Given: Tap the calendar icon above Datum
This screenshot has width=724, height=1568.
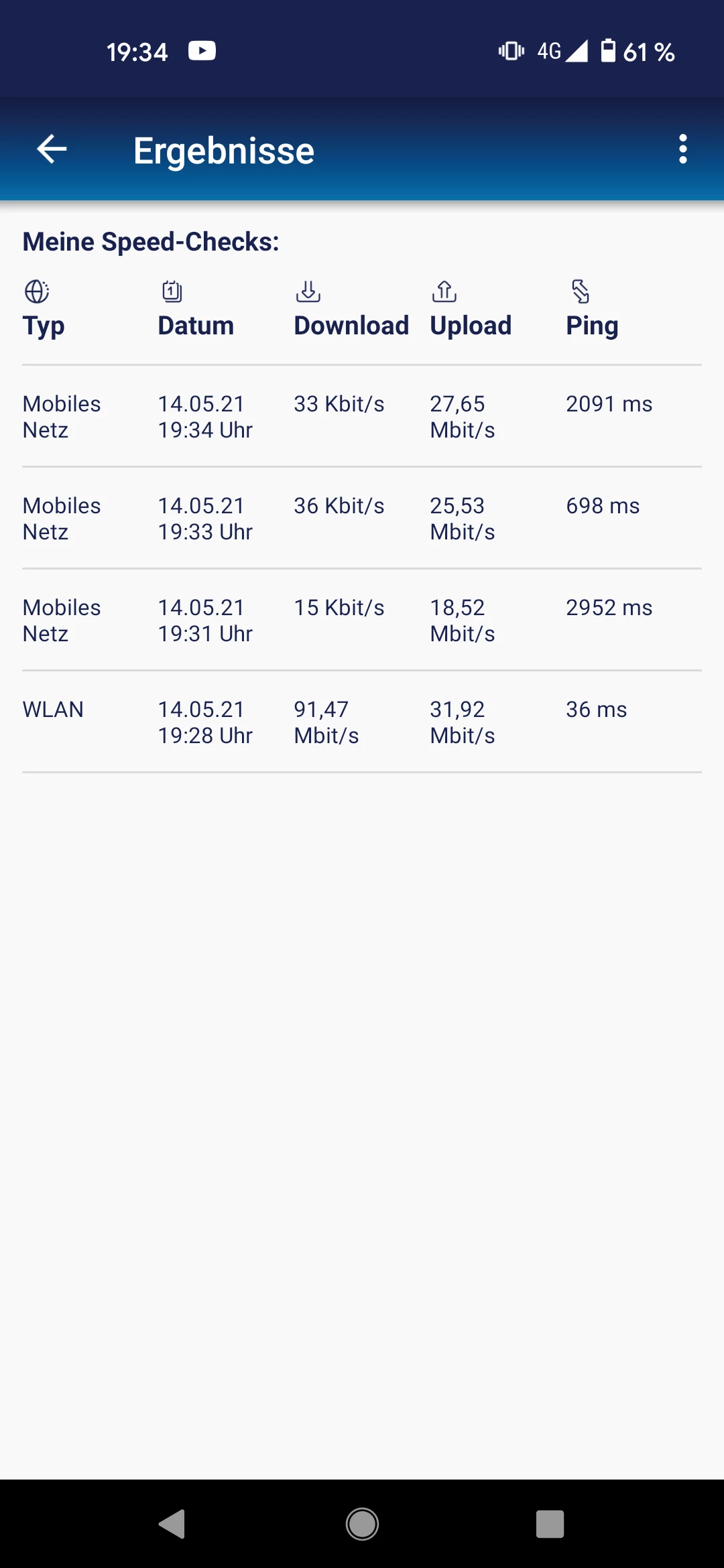Looking at the screenshot, I should [x=172, y=291].
